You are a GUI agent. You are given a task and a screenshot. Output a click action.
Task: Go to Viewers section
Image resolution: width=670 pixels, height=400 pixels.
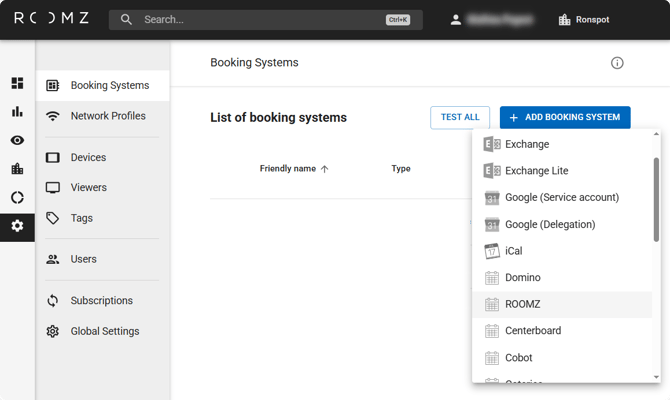coord(103,188)
